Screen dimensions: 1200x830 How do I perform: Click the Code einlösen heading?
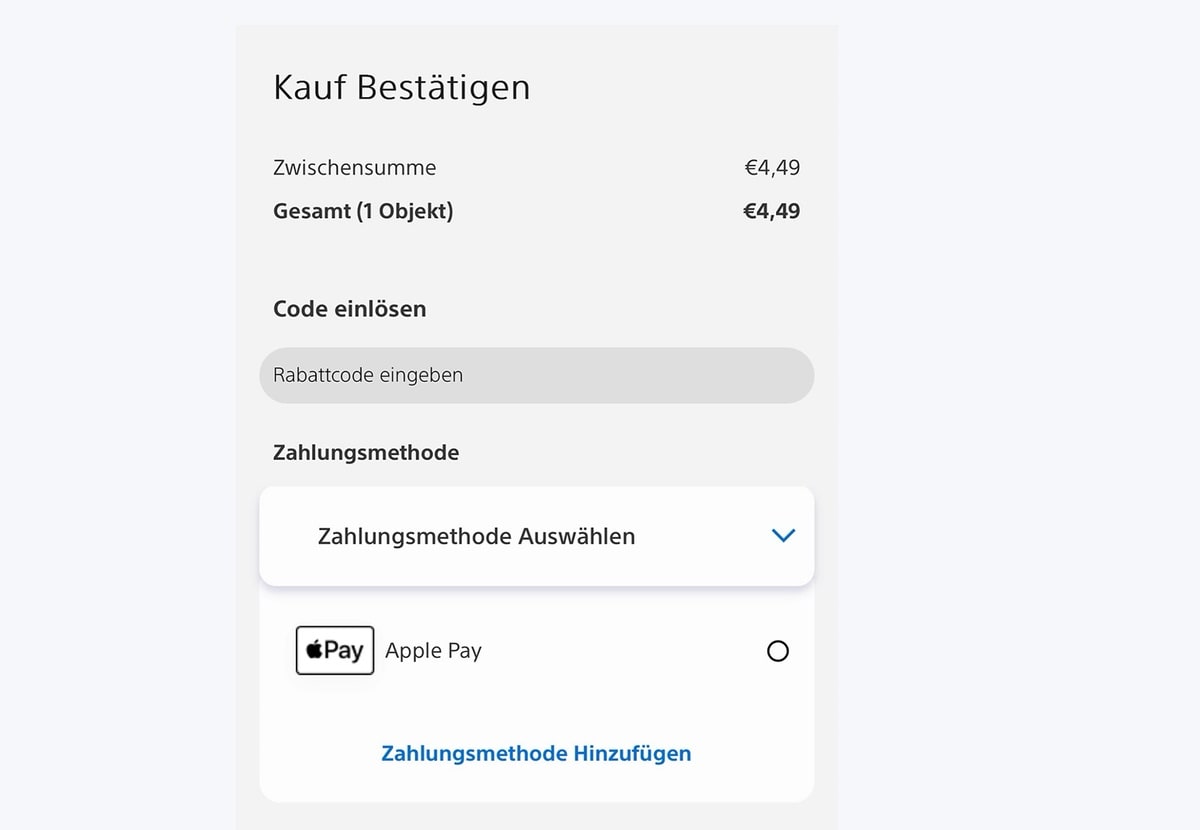(x=349, y=309)
